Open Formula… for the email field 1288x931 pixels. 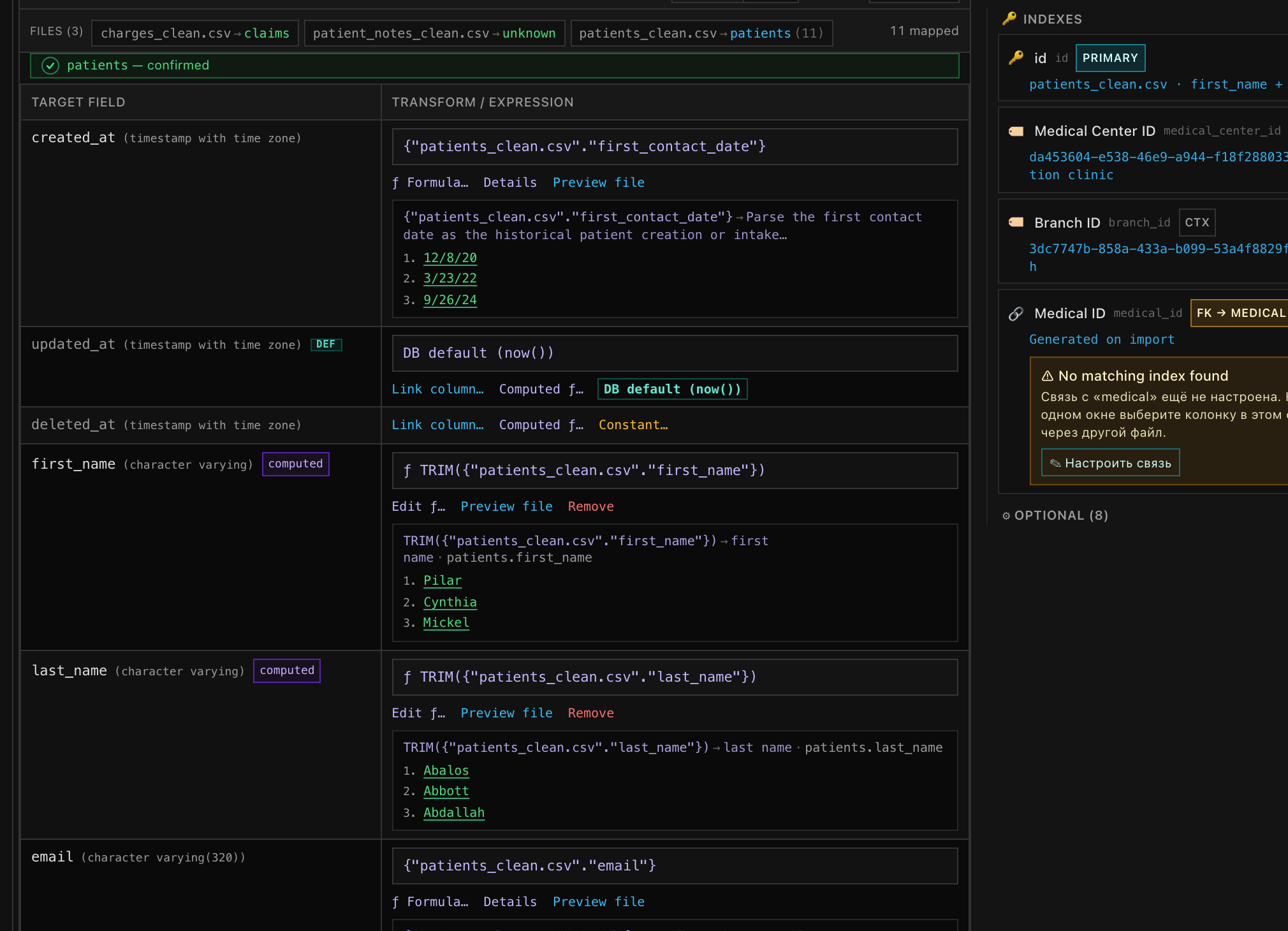[430, 902]
